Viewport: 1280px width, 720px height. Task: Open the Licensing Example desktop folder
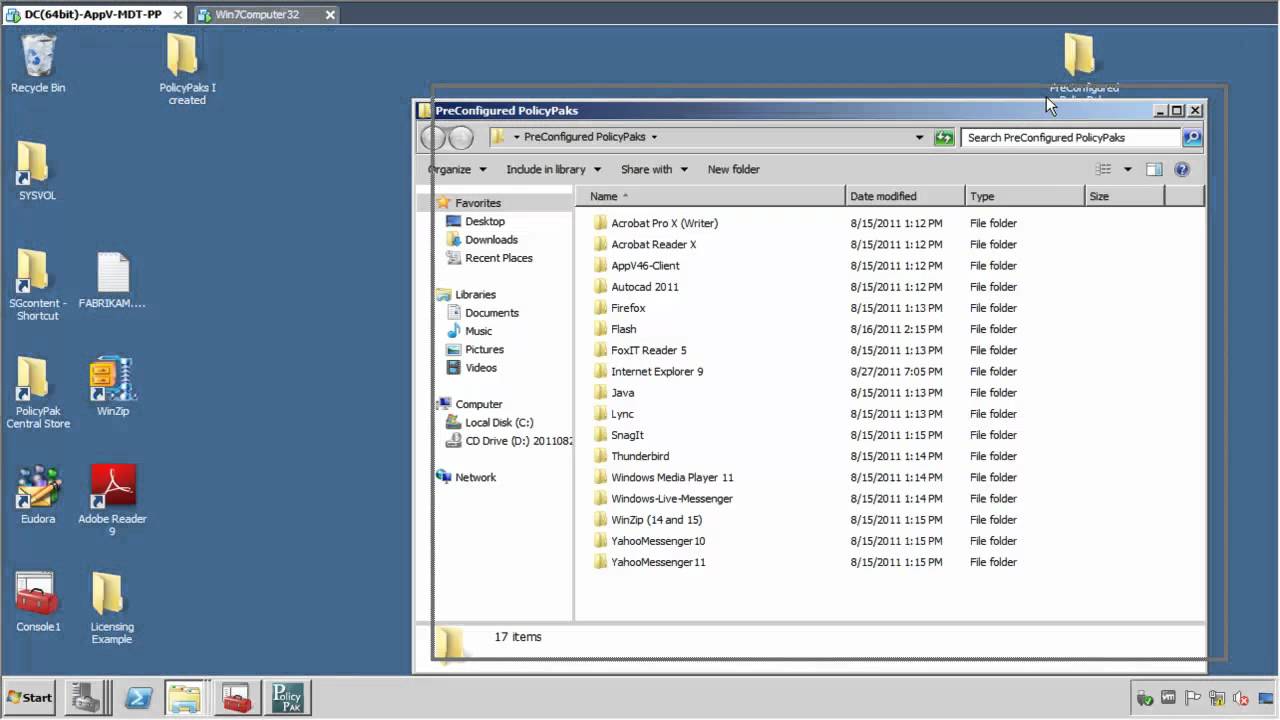pos(112,608)
